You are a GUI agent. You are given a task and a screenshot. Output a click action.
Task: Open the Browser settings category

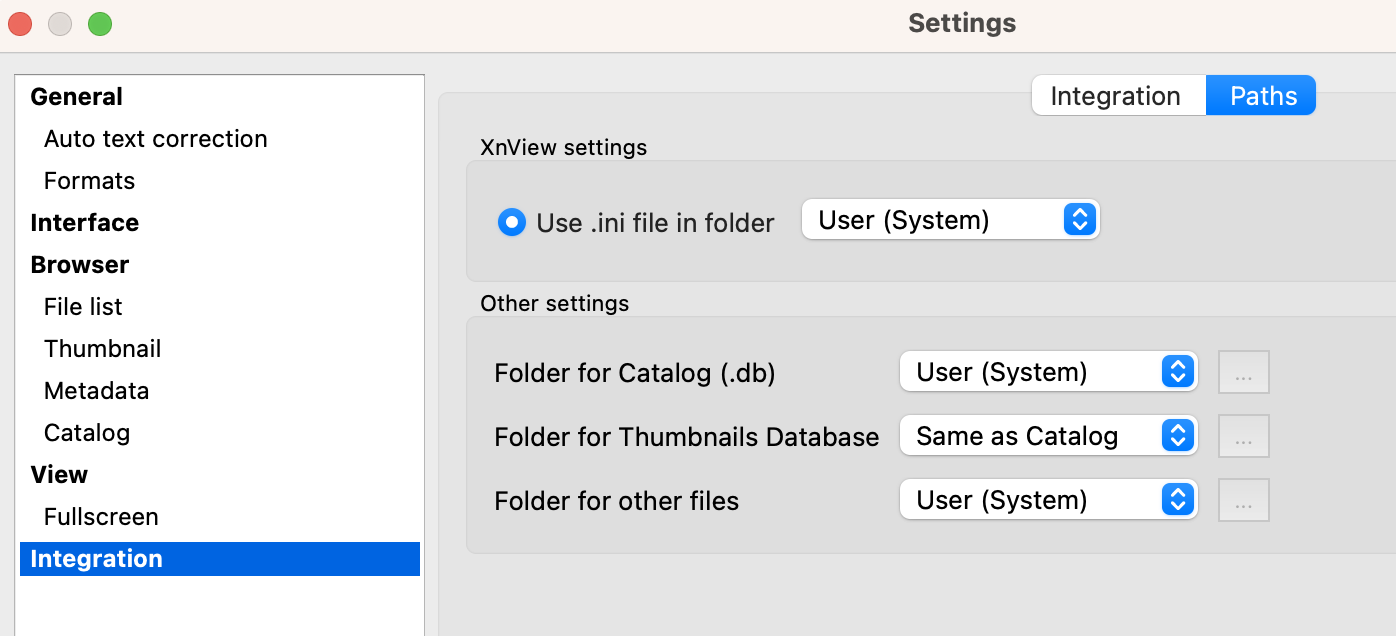[80, 265]
